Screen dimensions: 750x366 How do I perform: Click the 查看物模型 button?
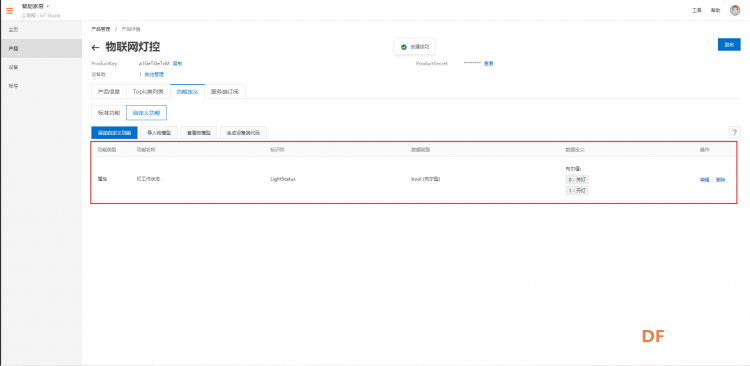point(199,133)
